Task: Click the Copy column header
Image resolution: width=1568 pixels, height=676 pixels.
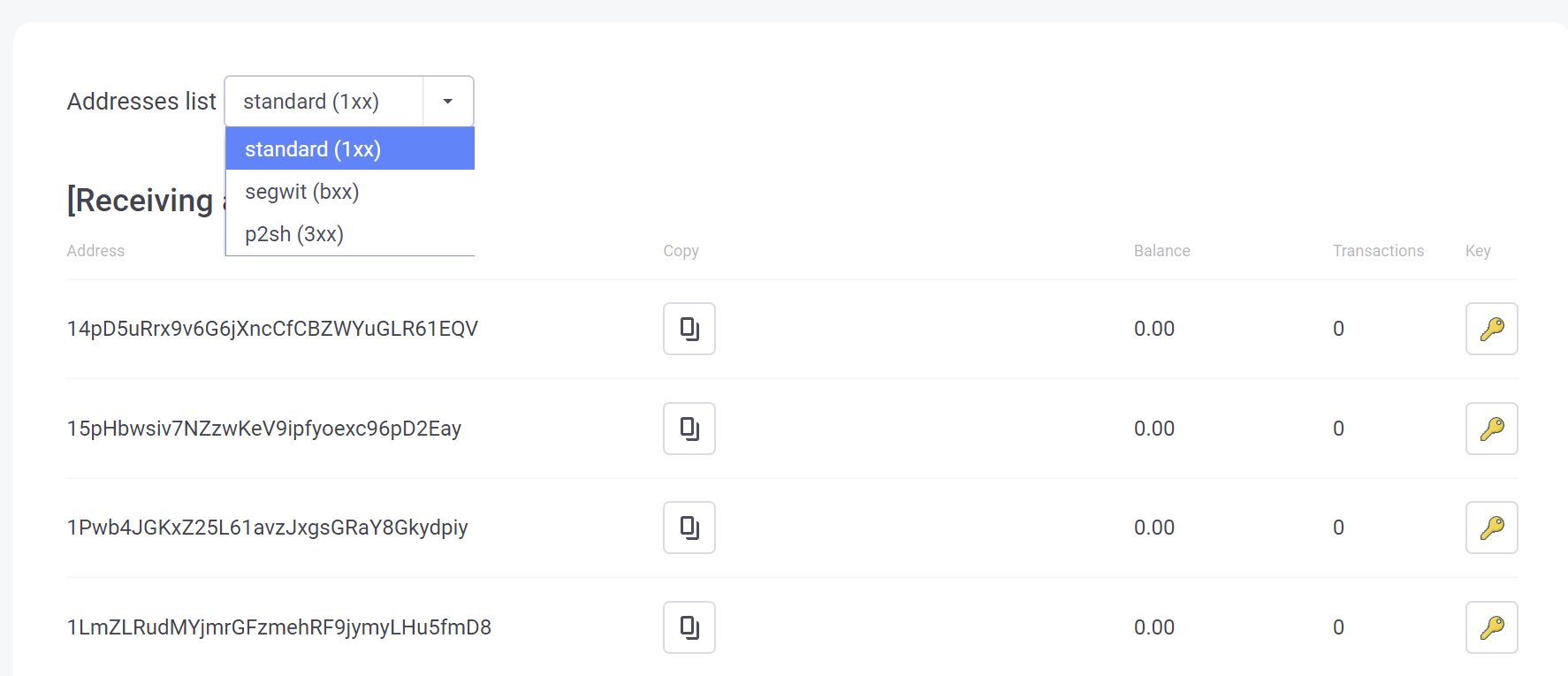Action: click(681, 251)
